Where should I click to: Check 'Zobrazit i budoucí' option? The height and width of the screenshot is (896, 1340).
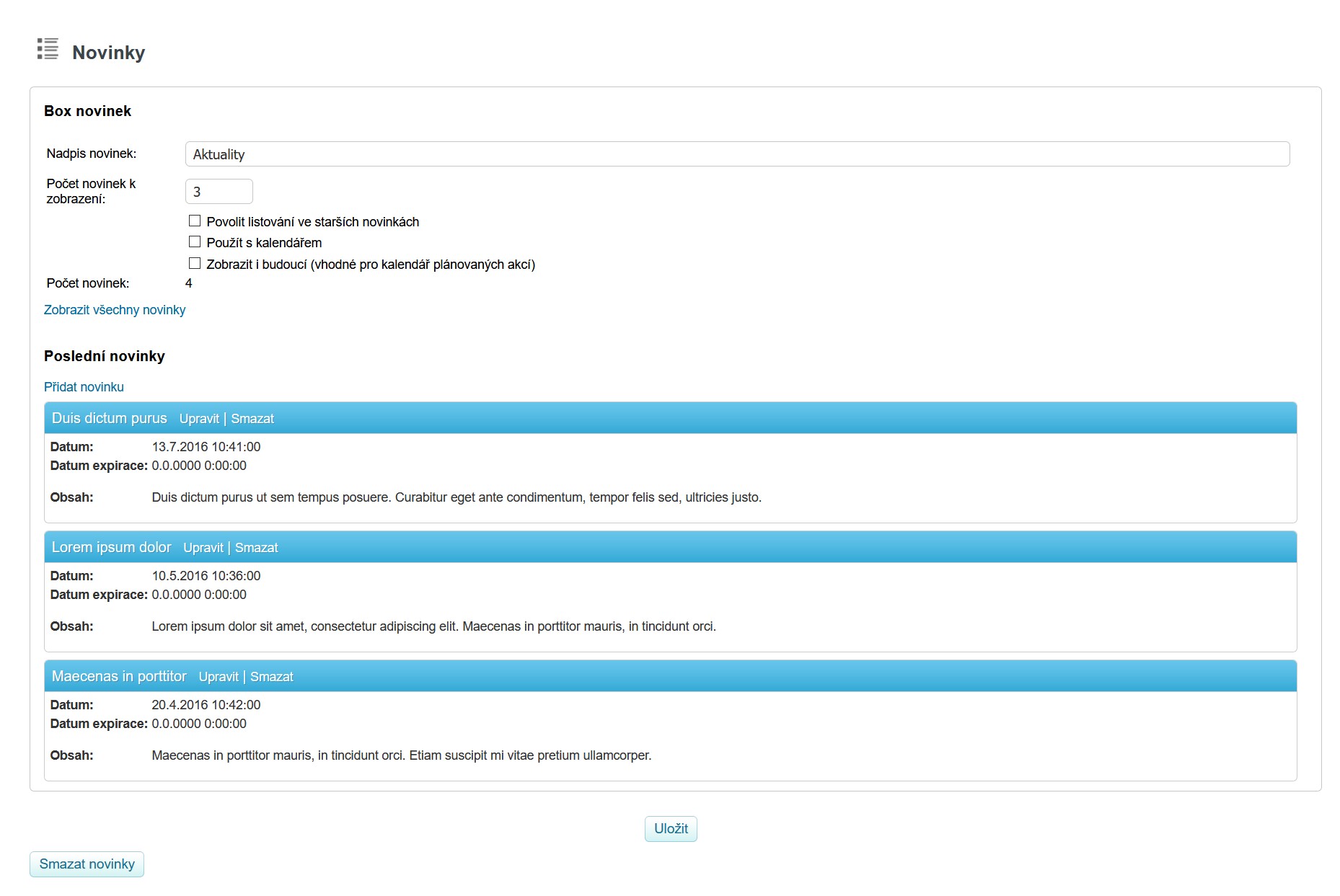pos(195,264)
